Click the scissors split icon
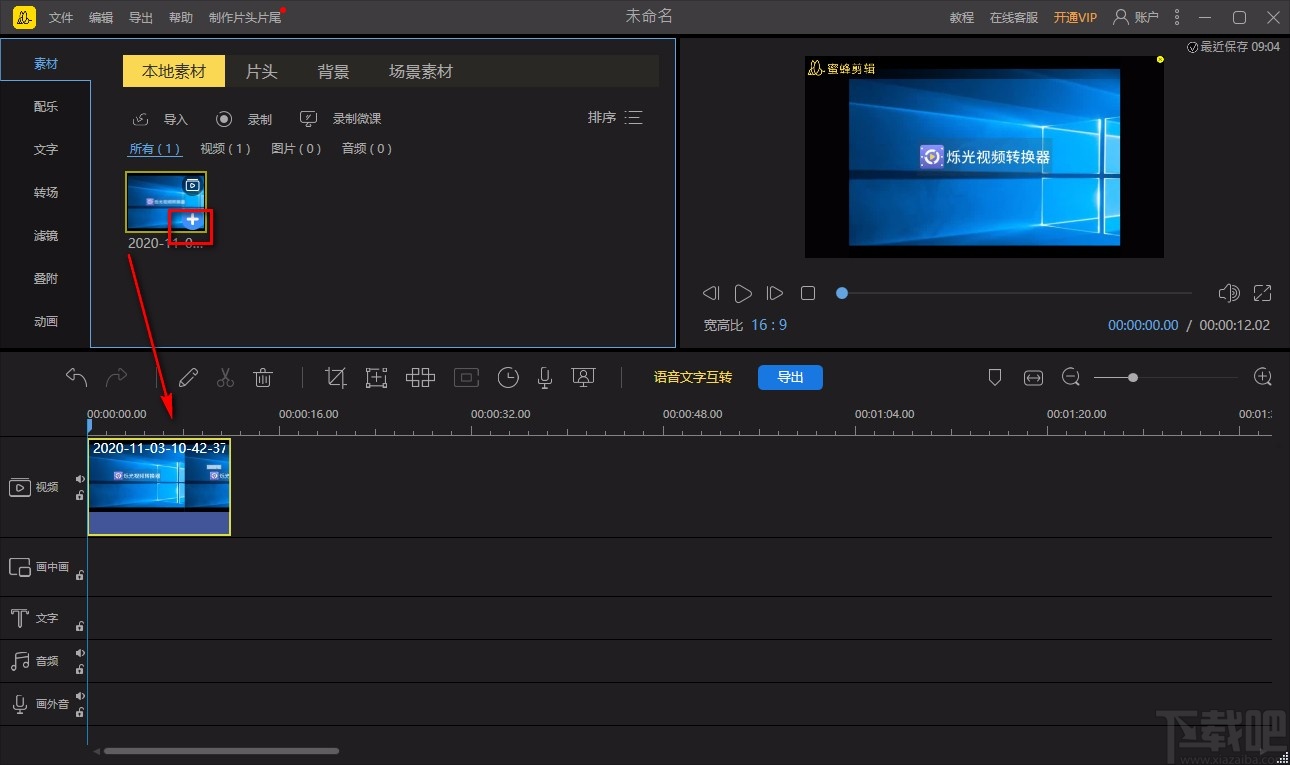 pos(225,377)
